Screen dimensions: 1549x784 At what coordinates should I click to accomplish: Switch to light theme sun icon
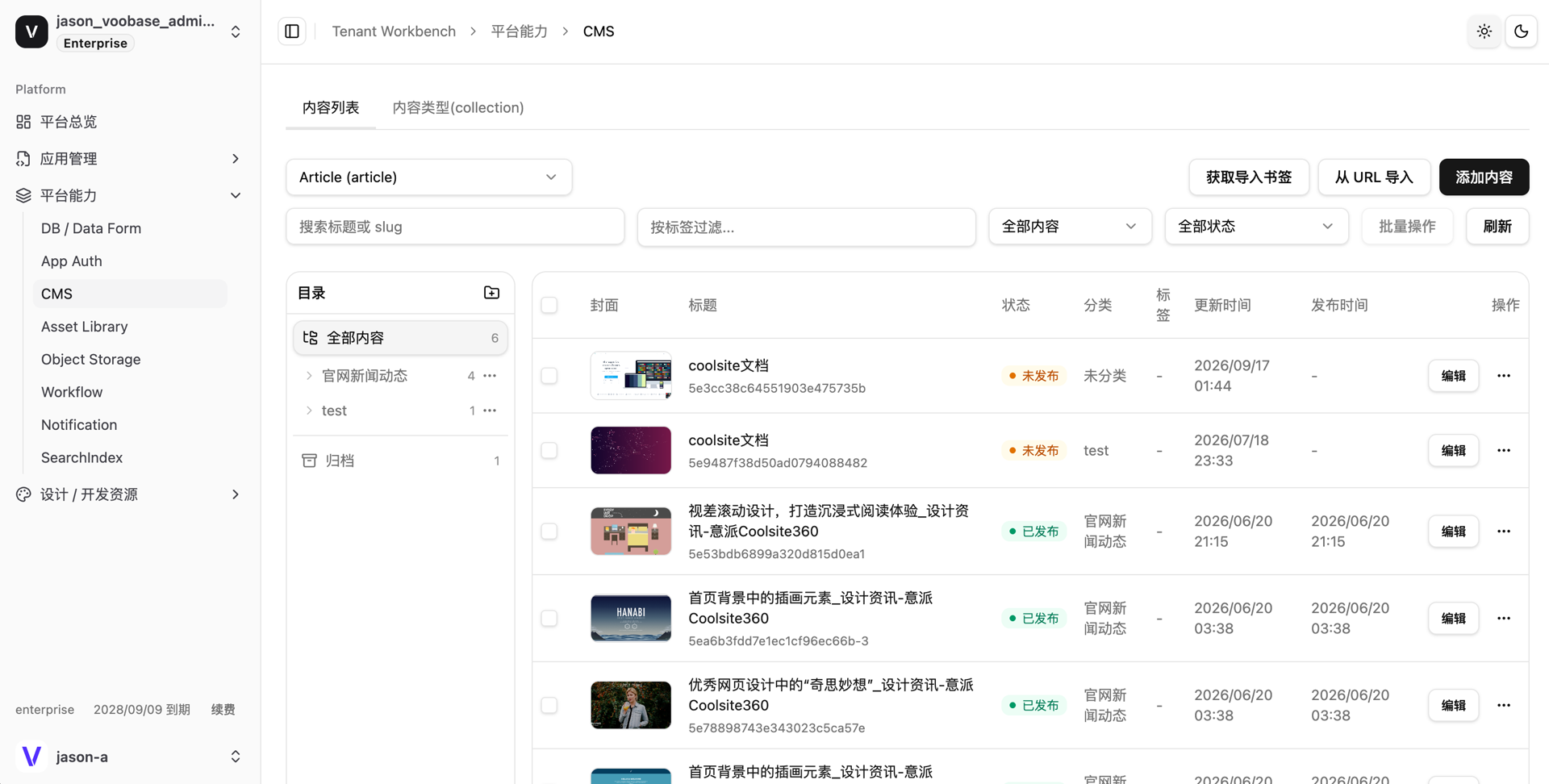click(x=1484, y=31)
